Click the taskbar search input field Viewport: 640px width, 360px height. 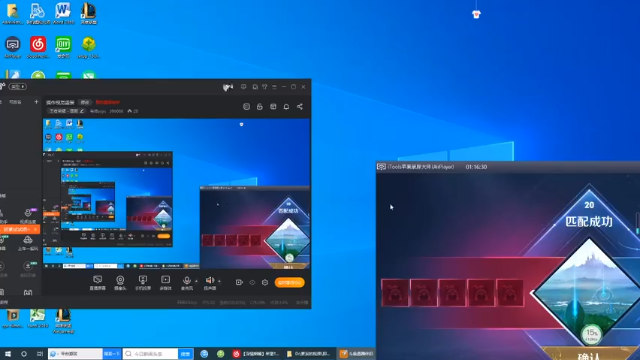click(150, 354)
